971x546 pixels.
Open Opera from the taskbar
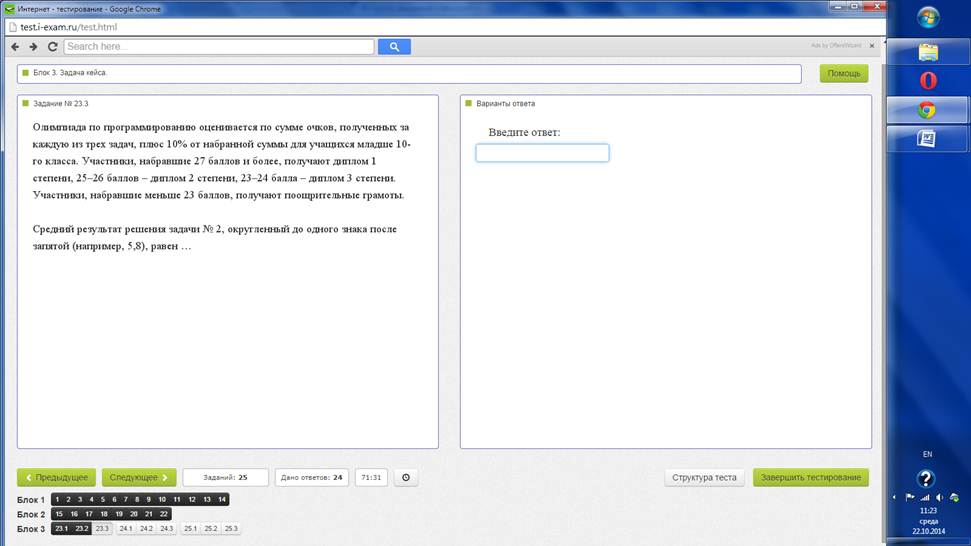(927, 81)
